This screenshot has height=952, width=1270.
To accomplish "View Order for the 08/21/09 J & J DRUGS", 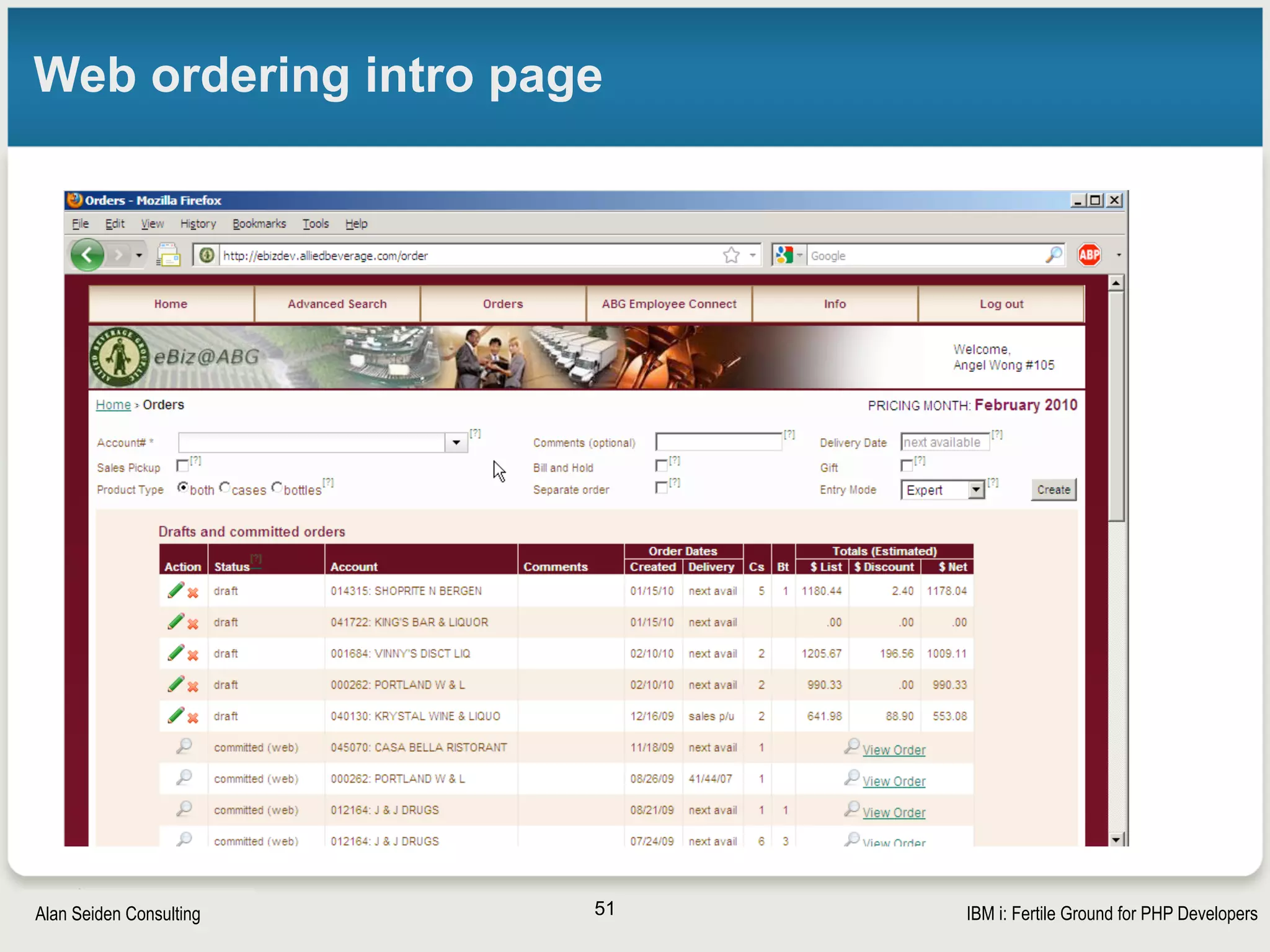I will (x=894, y=813).
